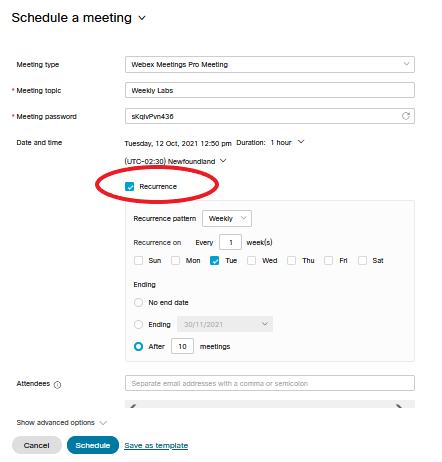
Task: Click the Meeting topic field
Action: [270, 90]
